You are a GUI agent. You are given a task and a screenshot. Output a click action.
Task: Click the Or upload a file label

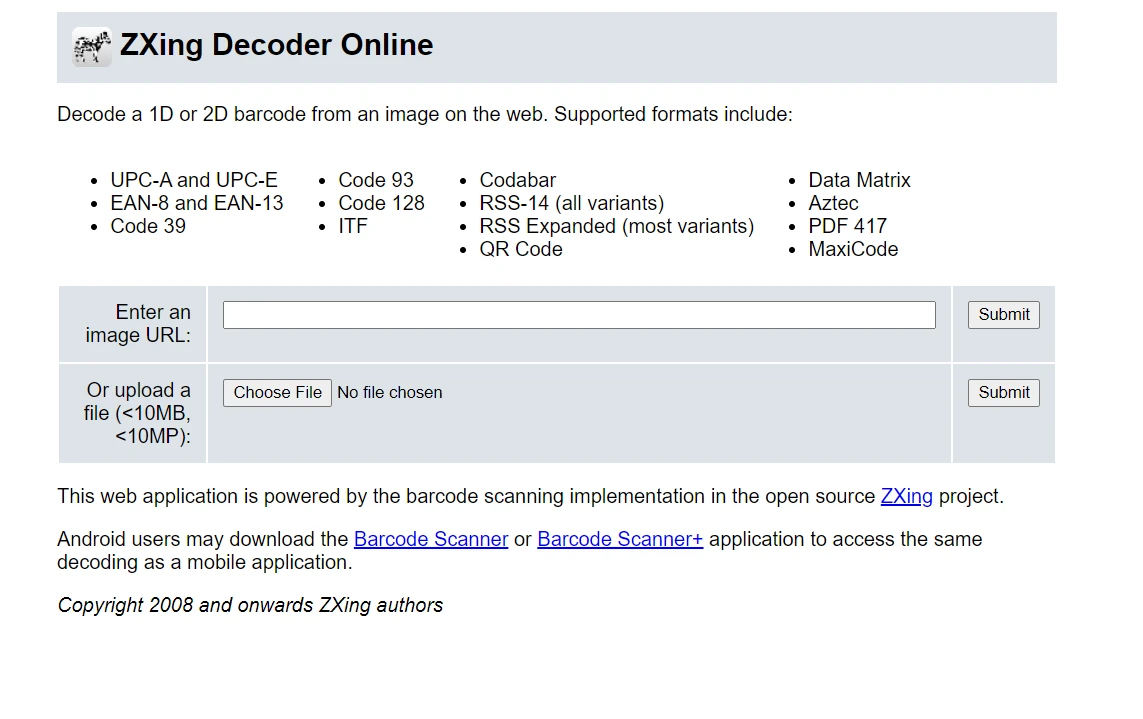click(138, 413)
